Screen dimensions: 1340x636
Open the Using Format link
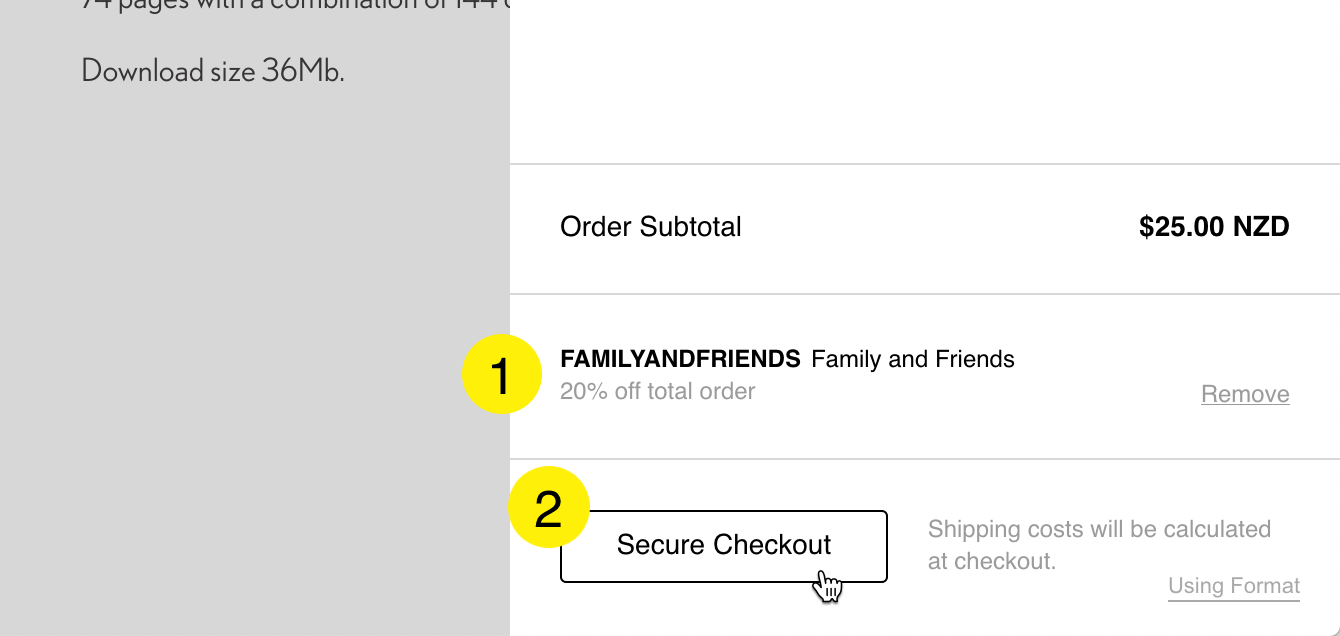click(x=1234, y=586)
